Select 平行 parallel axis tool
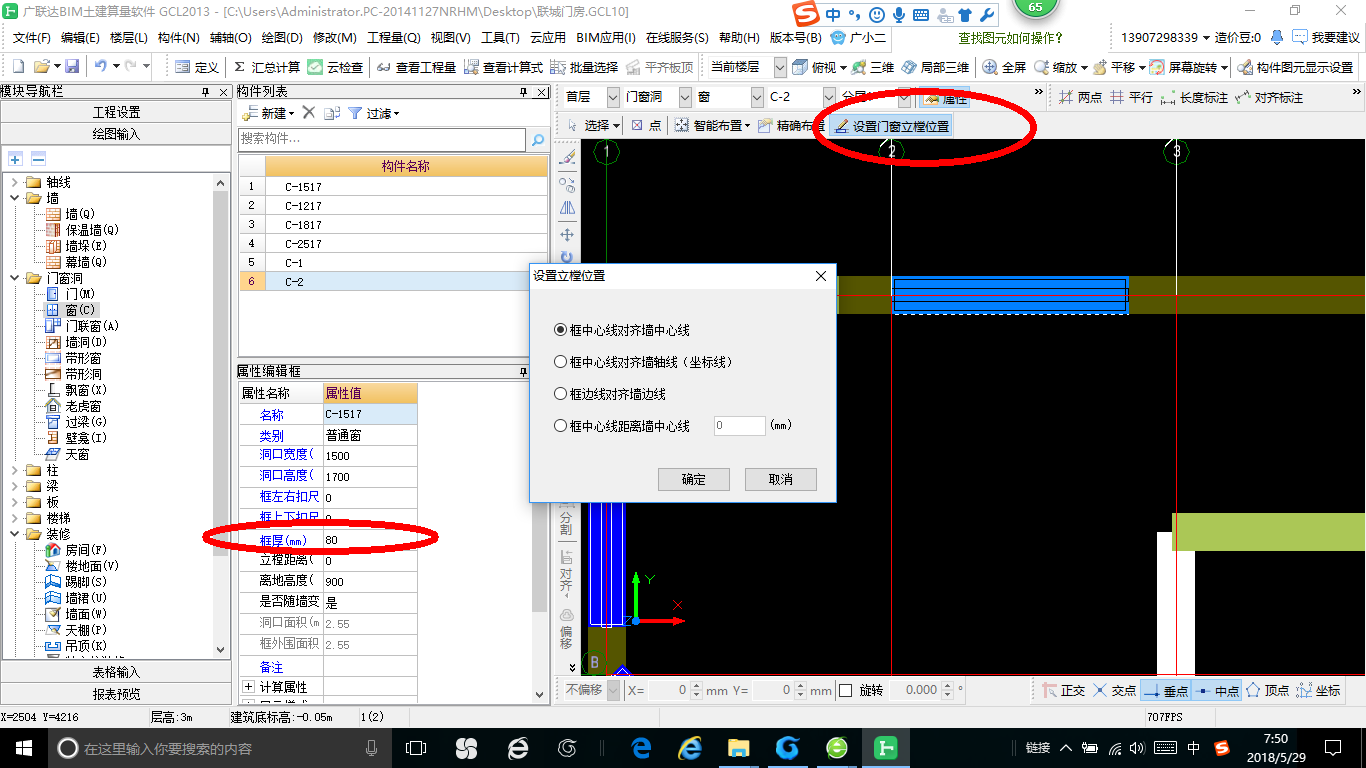This screenshot has width=1366, height=768. (x=1132, y=98)
